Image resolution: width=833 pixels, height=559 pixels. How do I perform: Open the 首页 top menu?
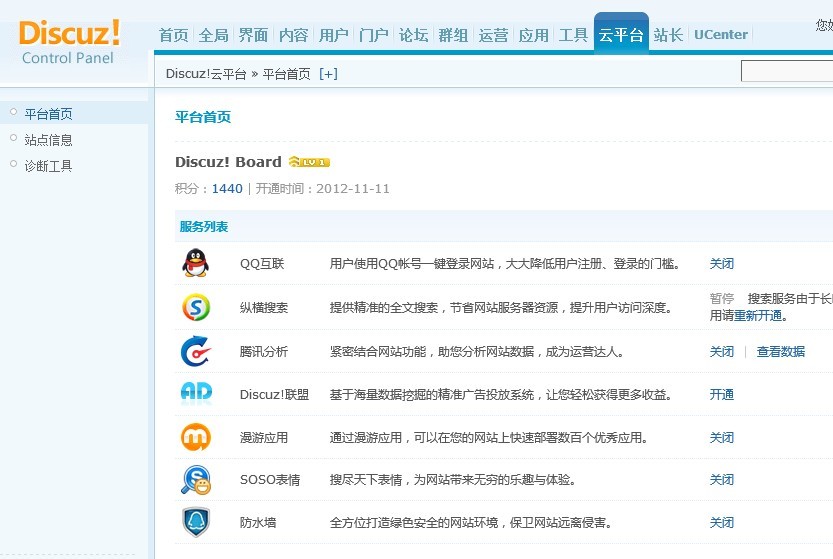[x=174, y=35]
